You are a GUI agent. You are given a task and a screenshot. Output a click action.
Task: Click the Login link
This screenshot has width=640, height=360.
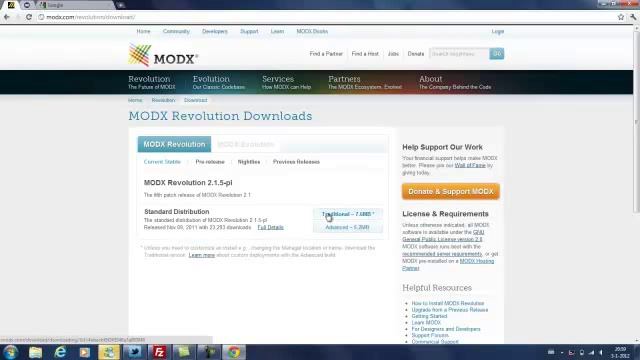498,31
